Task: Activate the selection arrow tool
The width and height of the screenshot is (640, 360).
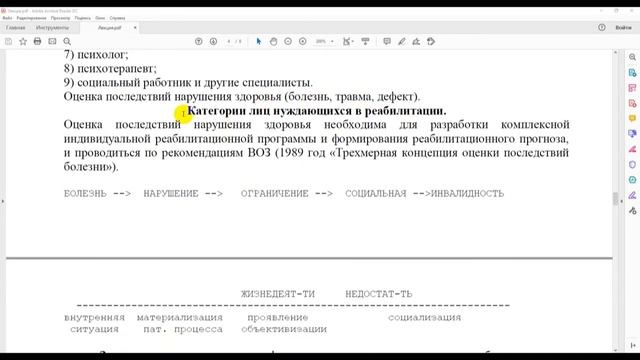Action: click(x=258, y=41)
